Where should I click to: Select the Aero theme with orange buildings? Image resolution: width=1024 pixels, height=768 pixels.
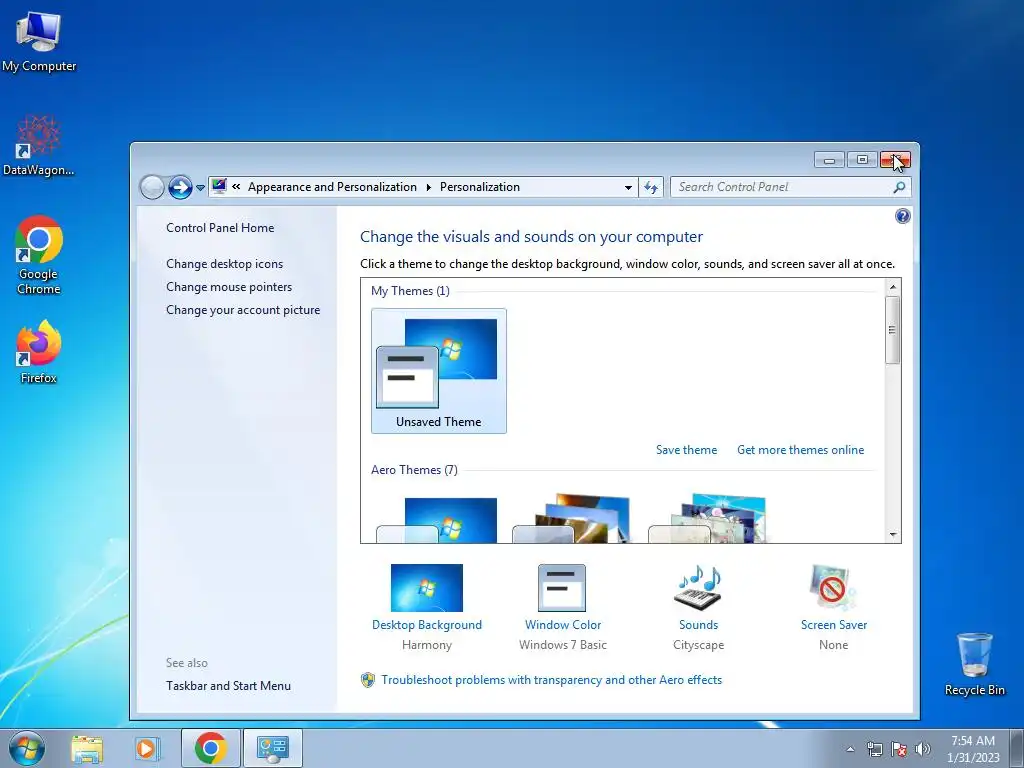572,519
